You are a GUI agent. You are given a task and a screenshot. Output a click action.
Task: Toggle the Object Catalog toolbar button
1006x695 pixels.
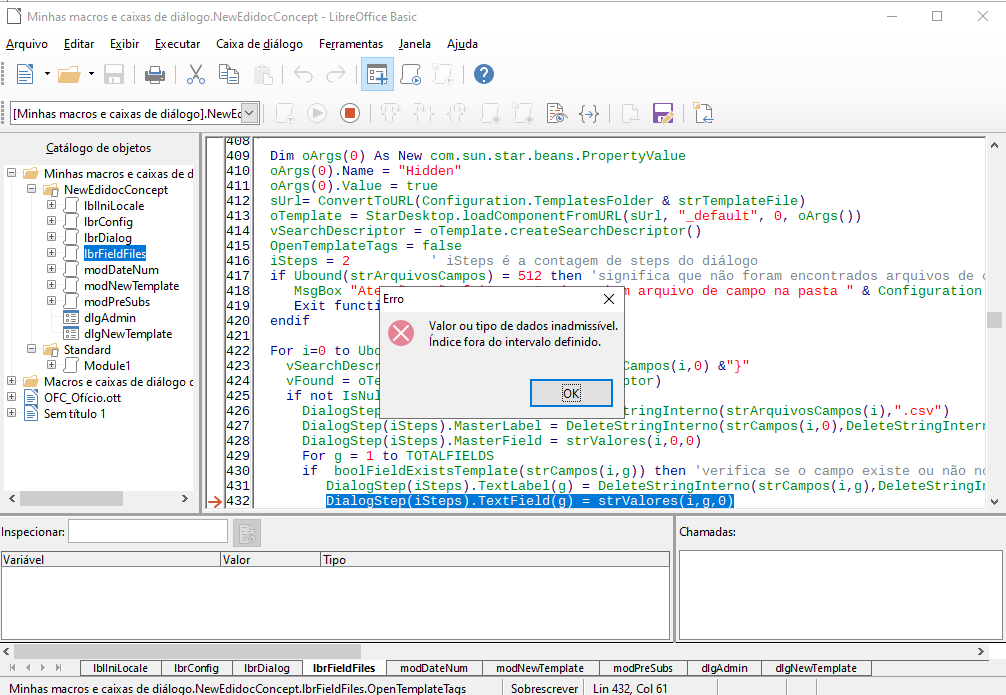377,74
